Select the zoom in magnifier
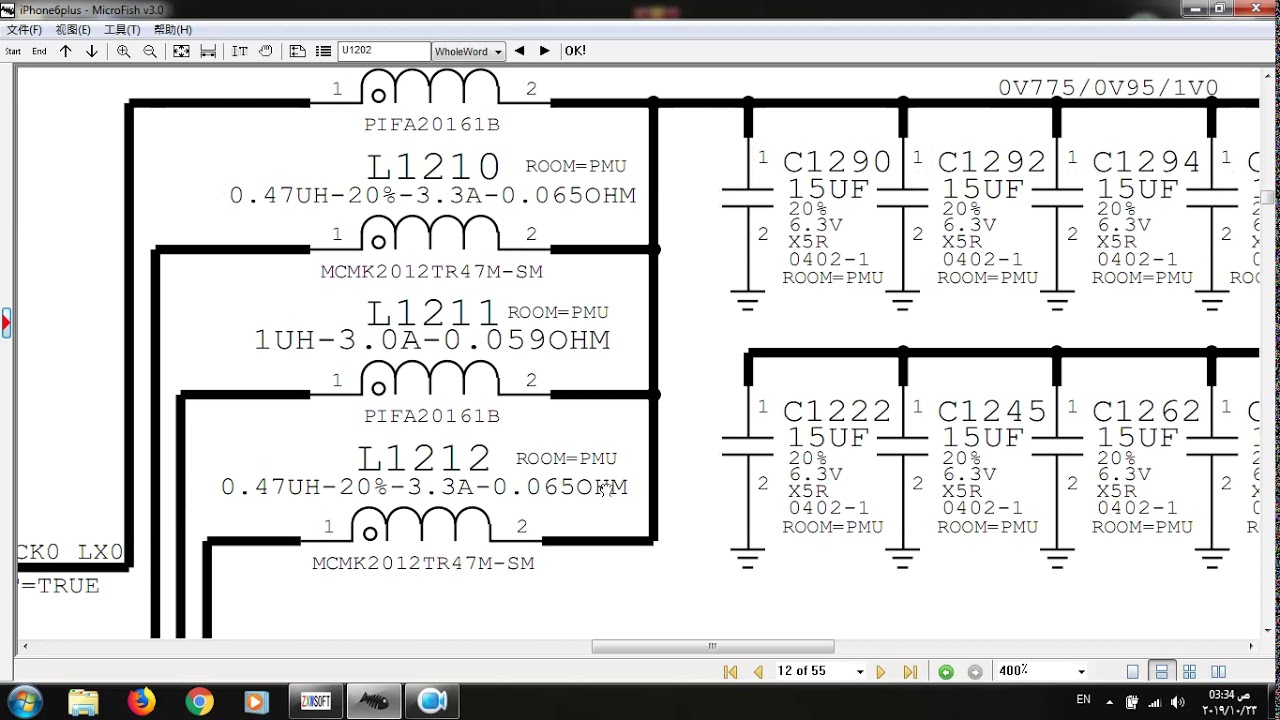This screenshot has height=720, width=1280. [124, 51]
